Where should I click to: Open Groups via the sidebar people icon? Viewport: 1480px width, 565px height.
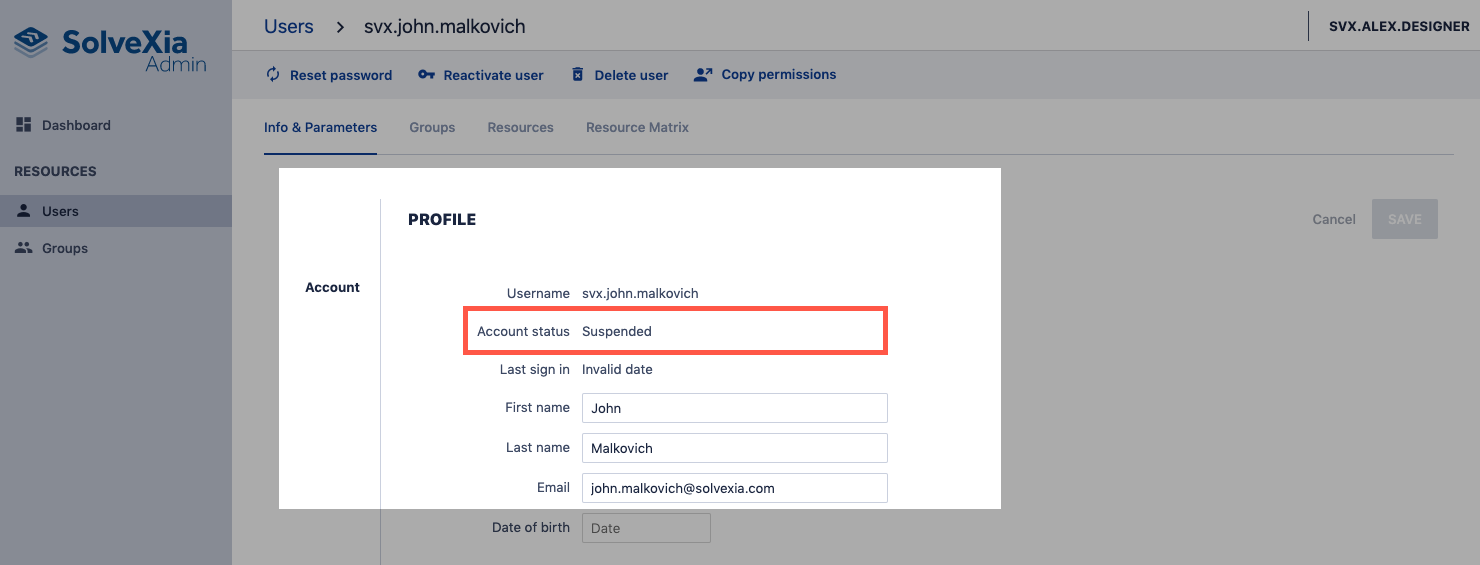point(24,248)
